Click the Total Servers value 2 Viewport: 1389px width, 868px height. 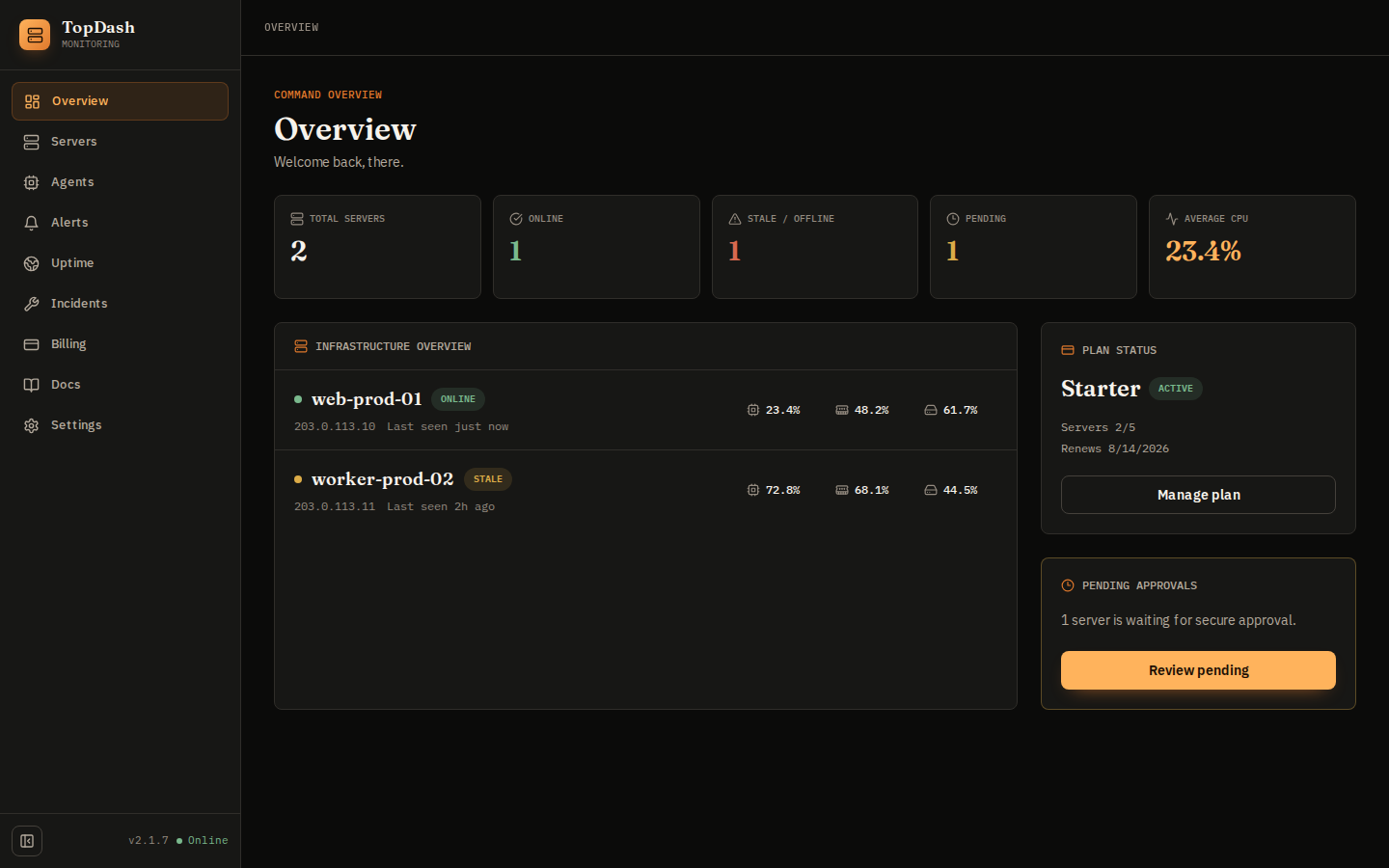point(299,251)
